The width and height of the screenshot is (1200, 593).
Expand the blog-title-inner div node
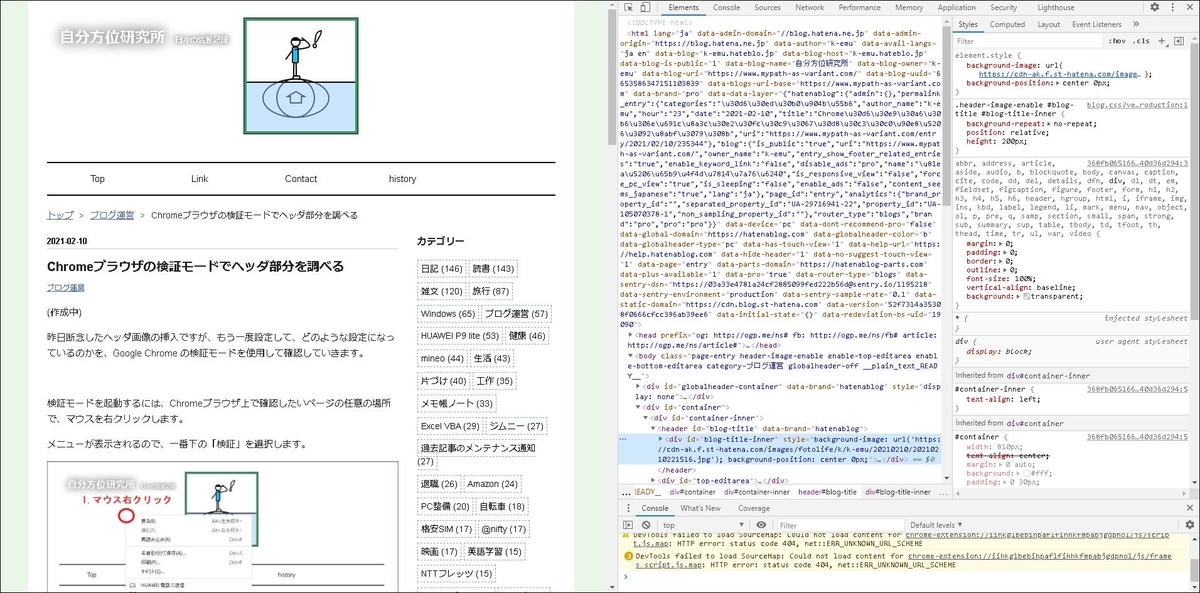tap(663, 438)
